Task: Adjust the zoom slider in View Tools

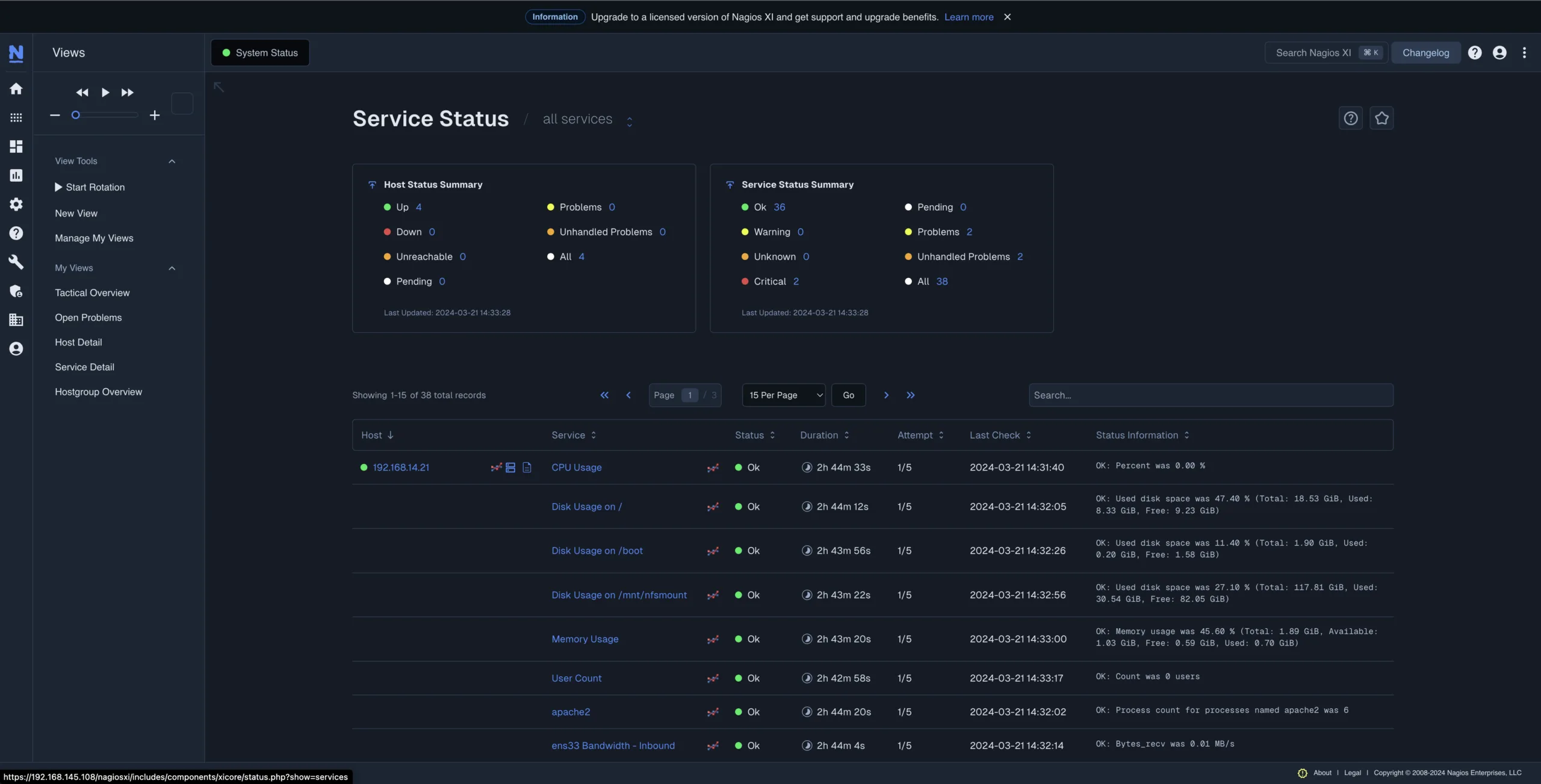Action: (x=76, y=114)
